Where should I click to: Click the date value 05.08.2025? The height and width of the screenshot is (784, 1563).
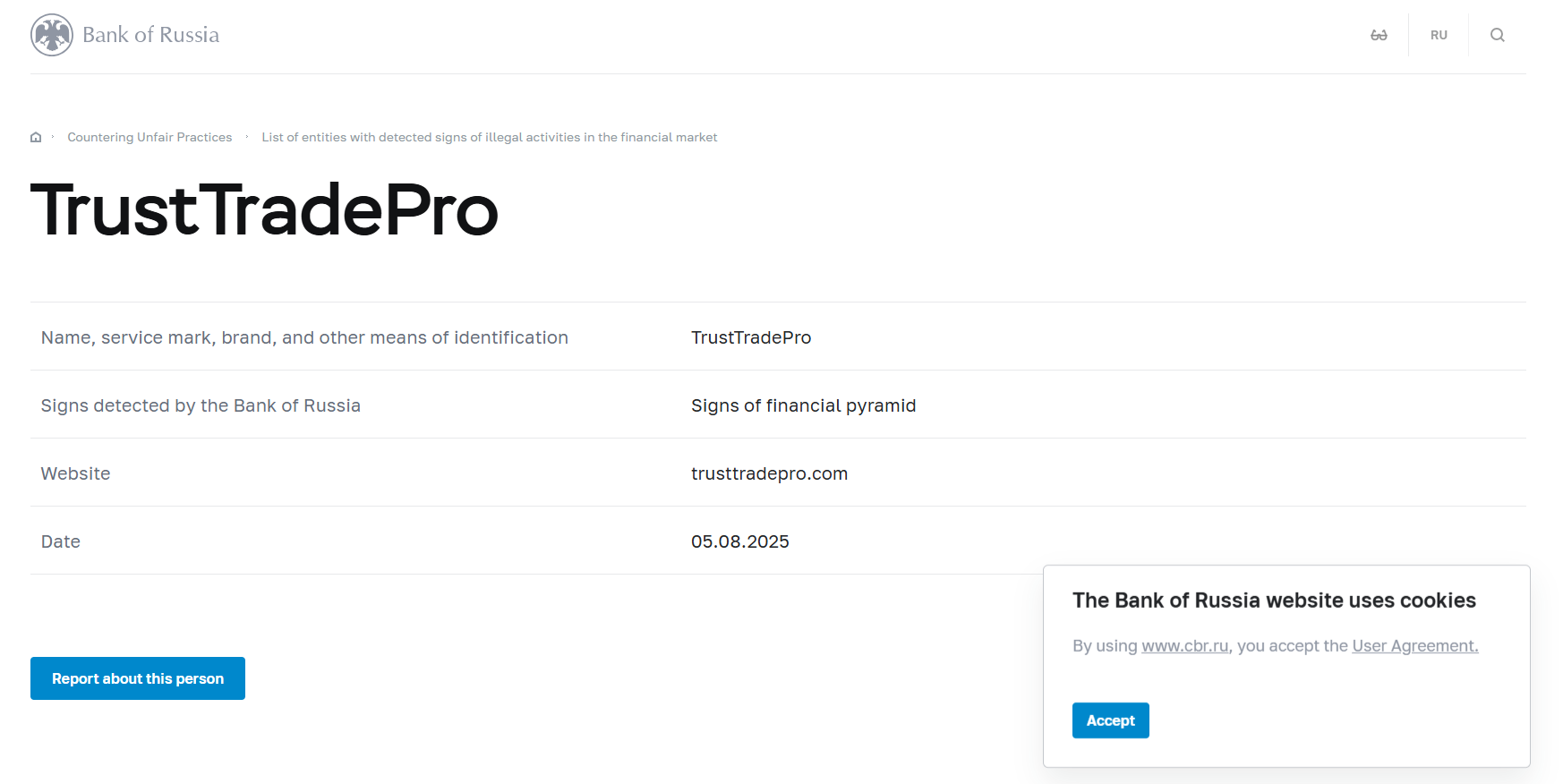click(739, 541)
